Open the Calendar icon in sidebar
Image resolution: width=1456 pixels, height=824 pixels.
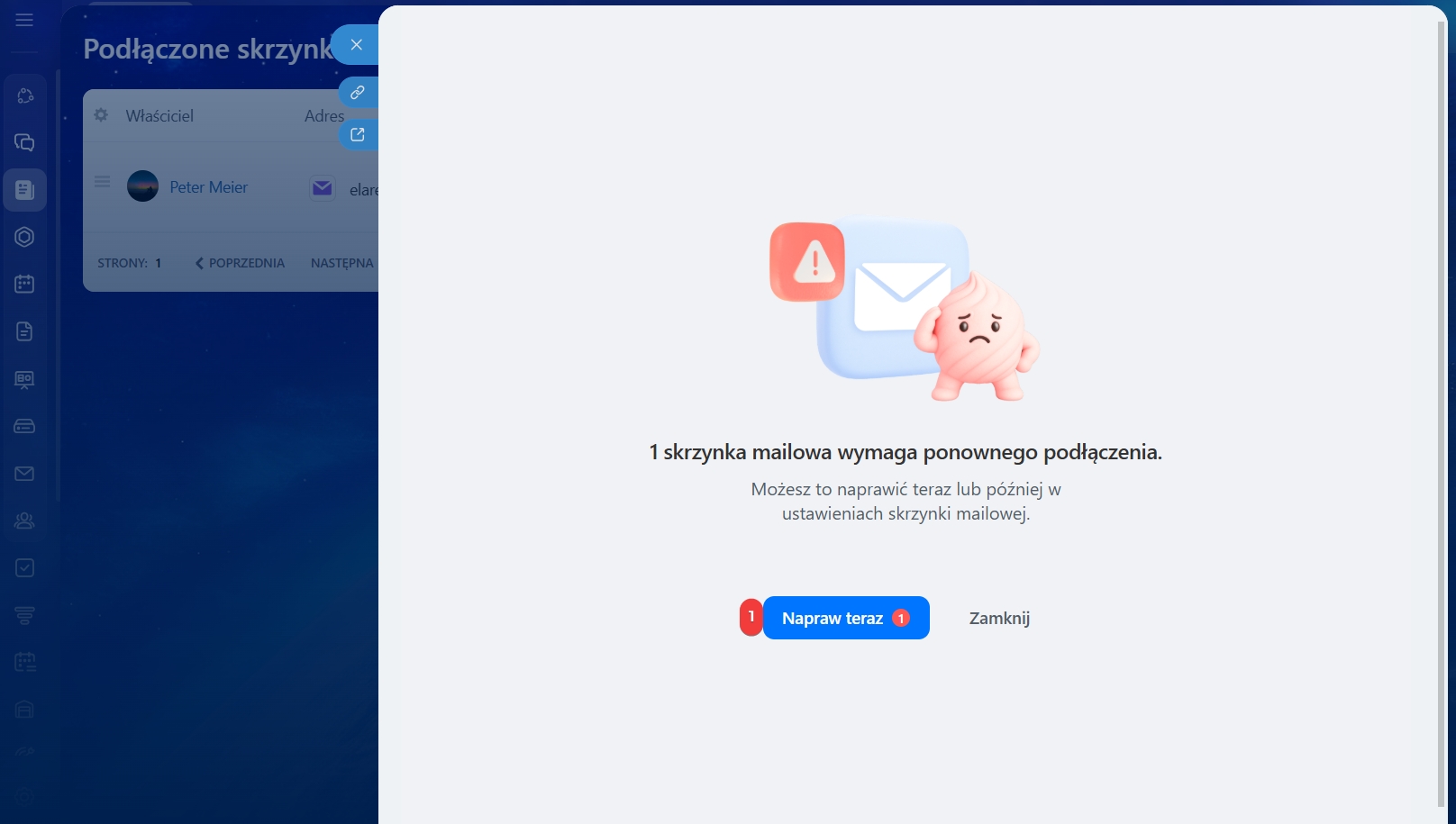pyautogui.click(x=24, y=284)
